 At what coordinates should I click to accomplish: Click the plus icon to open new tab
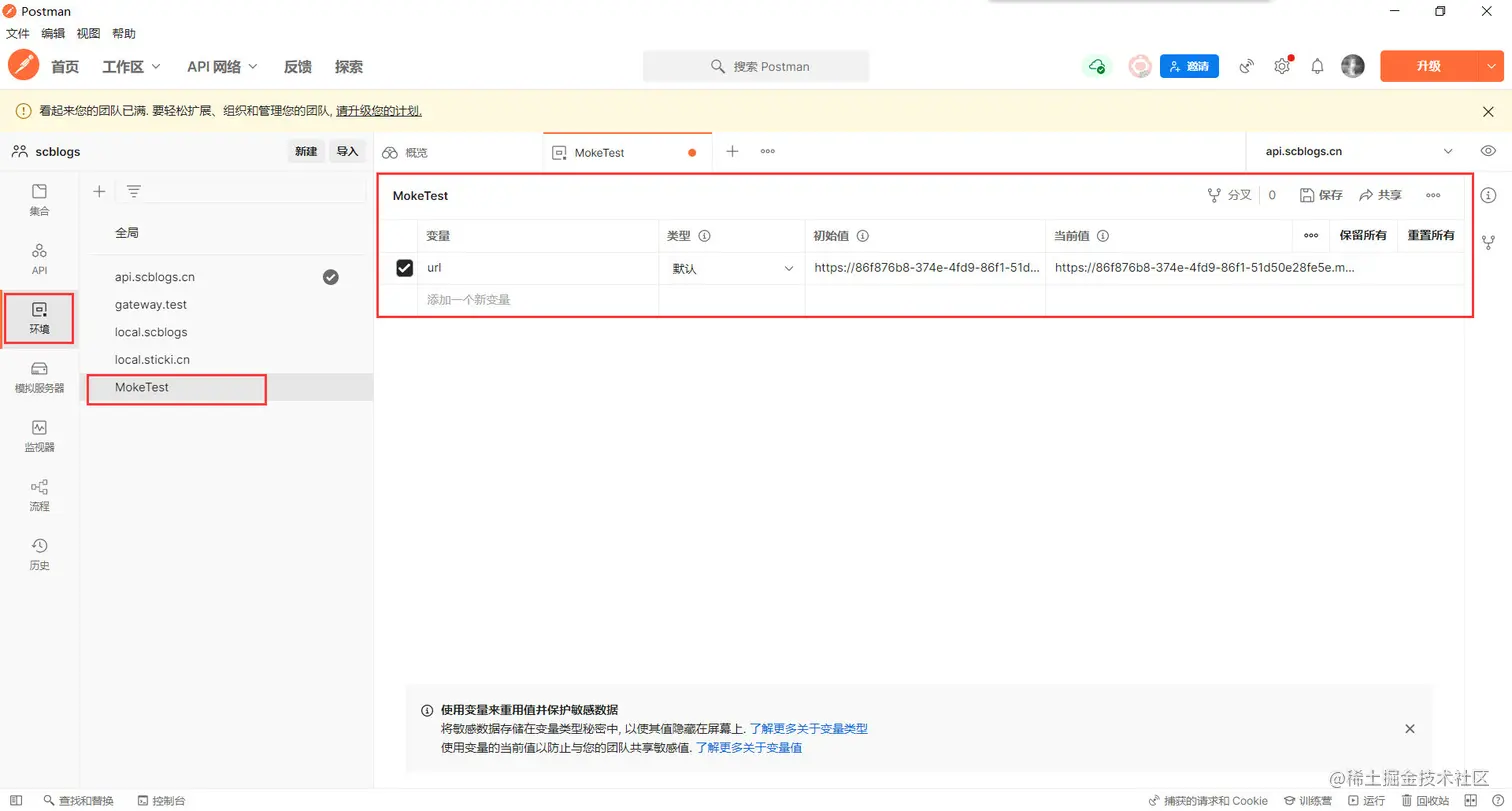(732, 151)
